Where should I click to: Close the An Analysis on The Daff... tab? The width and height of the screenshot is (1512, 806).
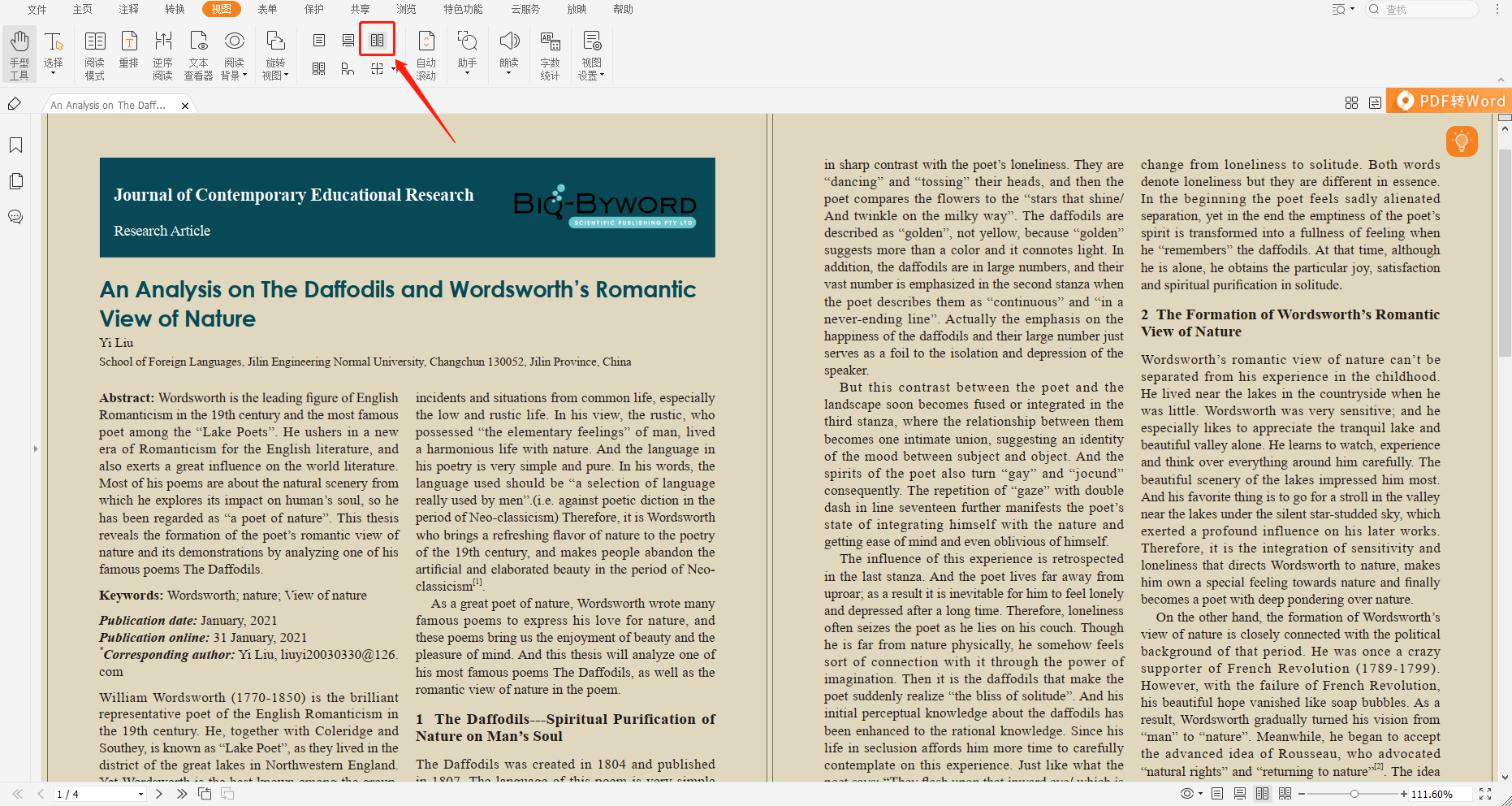click(185, 106)
